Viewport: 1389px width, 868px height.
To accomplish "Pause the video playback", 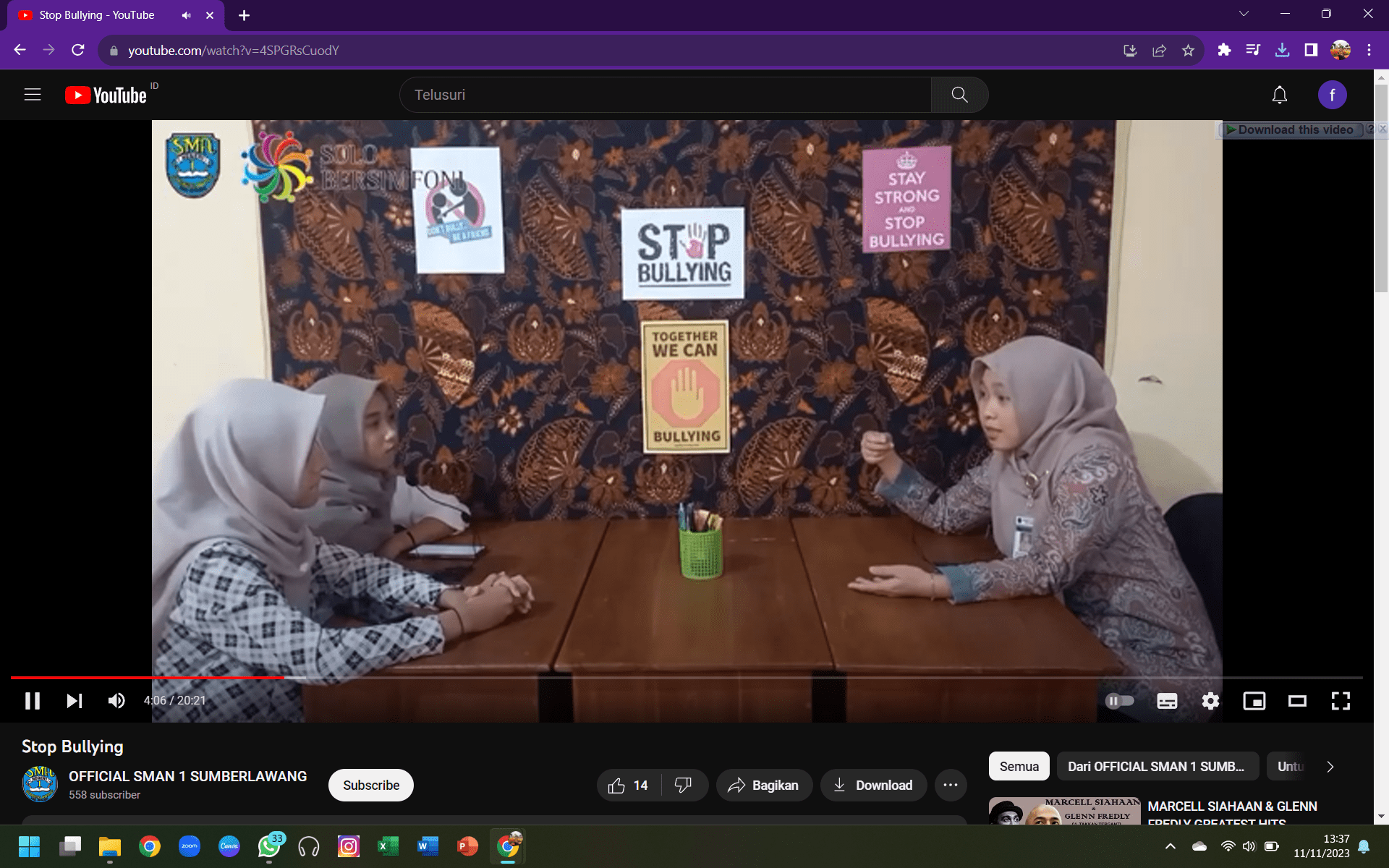I will click(33, 700).
